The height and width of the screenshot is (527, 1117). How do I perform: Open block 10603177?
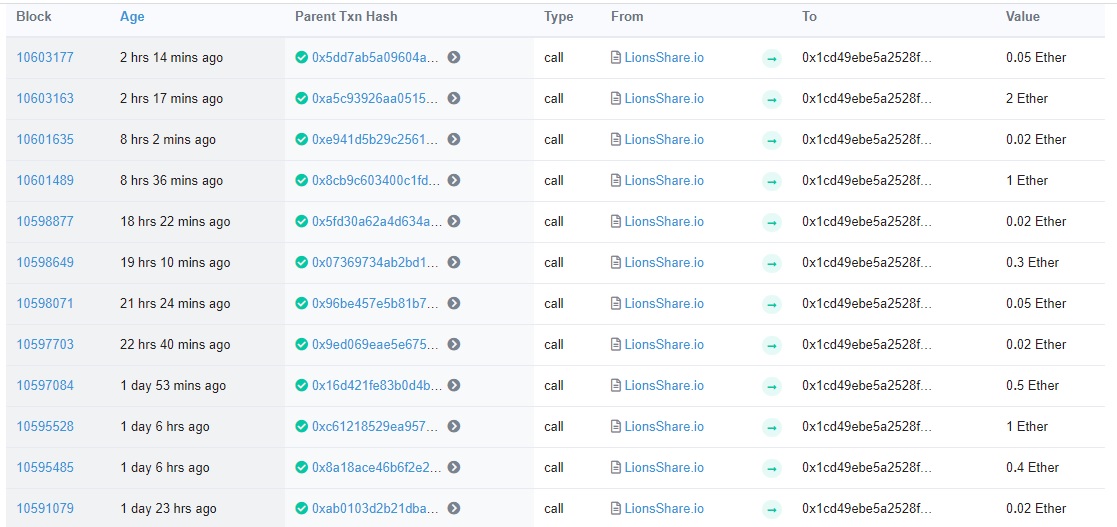45,58
